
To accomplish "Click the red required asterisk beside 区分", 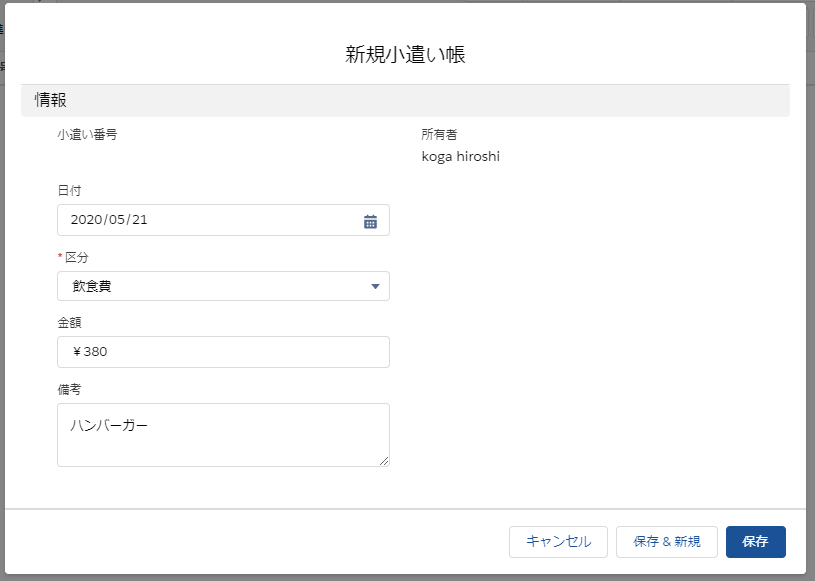I will (60, 257).
